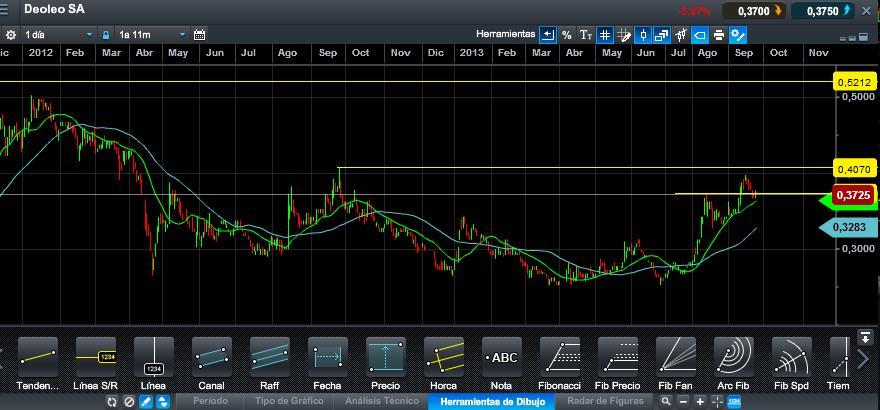Click the 0,4070 yellow price level marker
Viewport: 880px width, 410px height.
coord(855,169)
